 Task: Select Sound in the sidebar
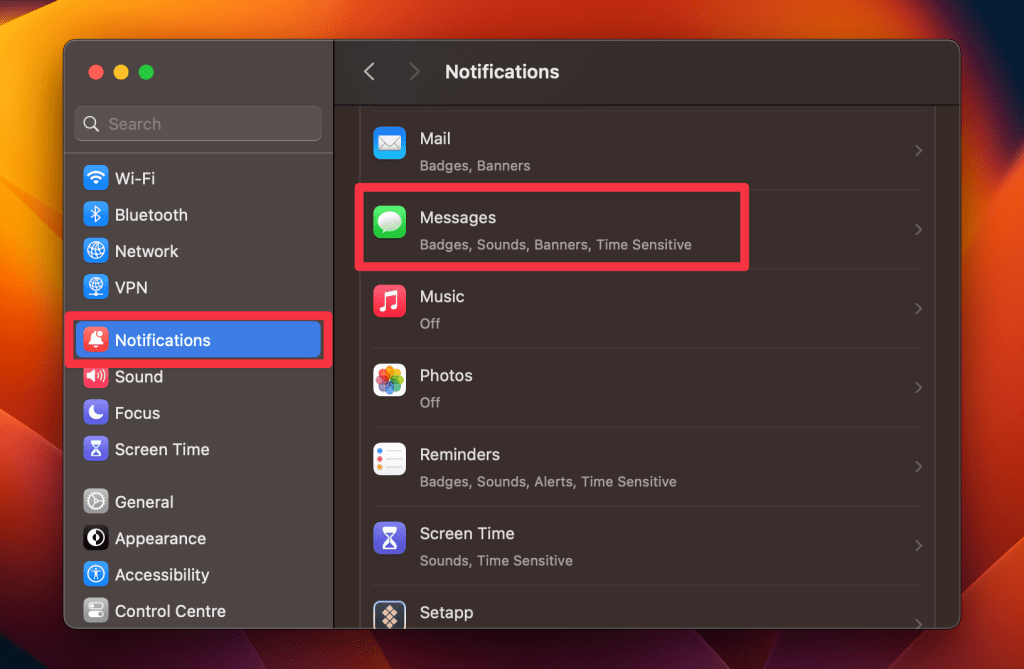[138, 377]
